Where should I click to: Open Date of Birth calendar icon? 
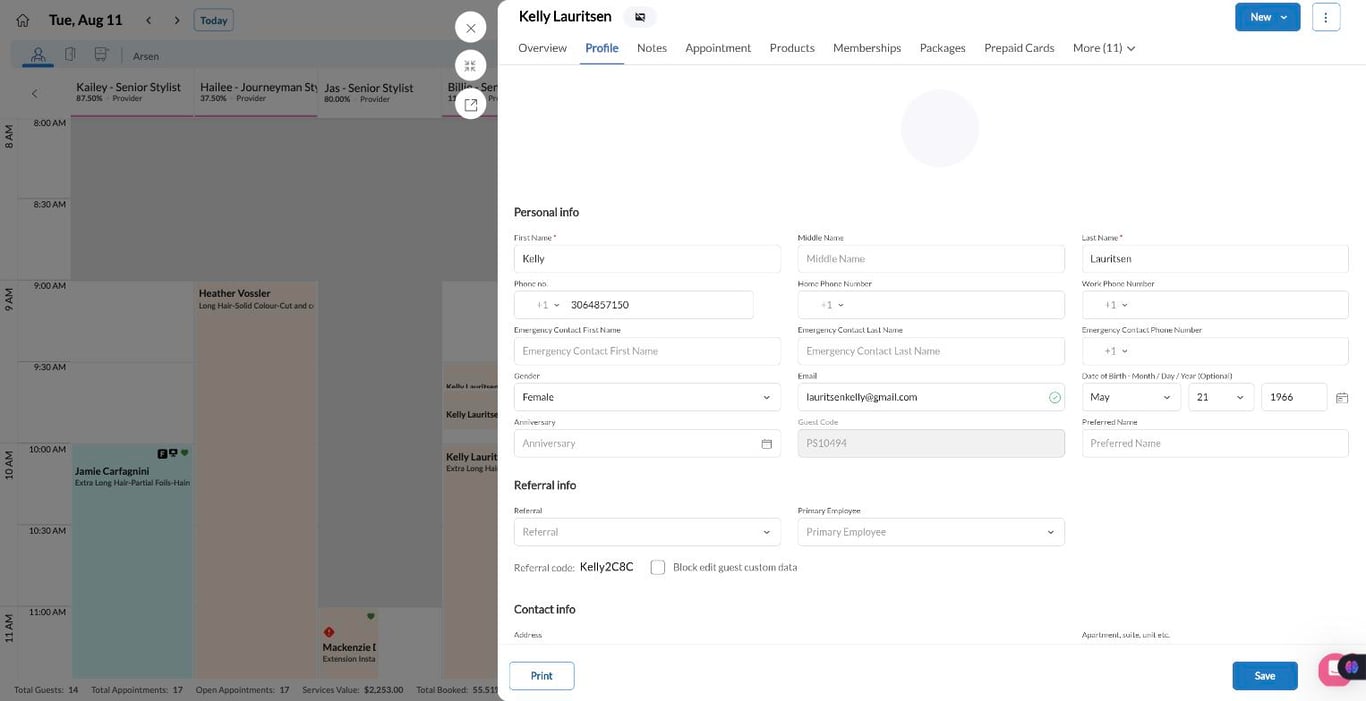tap(1342, 398)
